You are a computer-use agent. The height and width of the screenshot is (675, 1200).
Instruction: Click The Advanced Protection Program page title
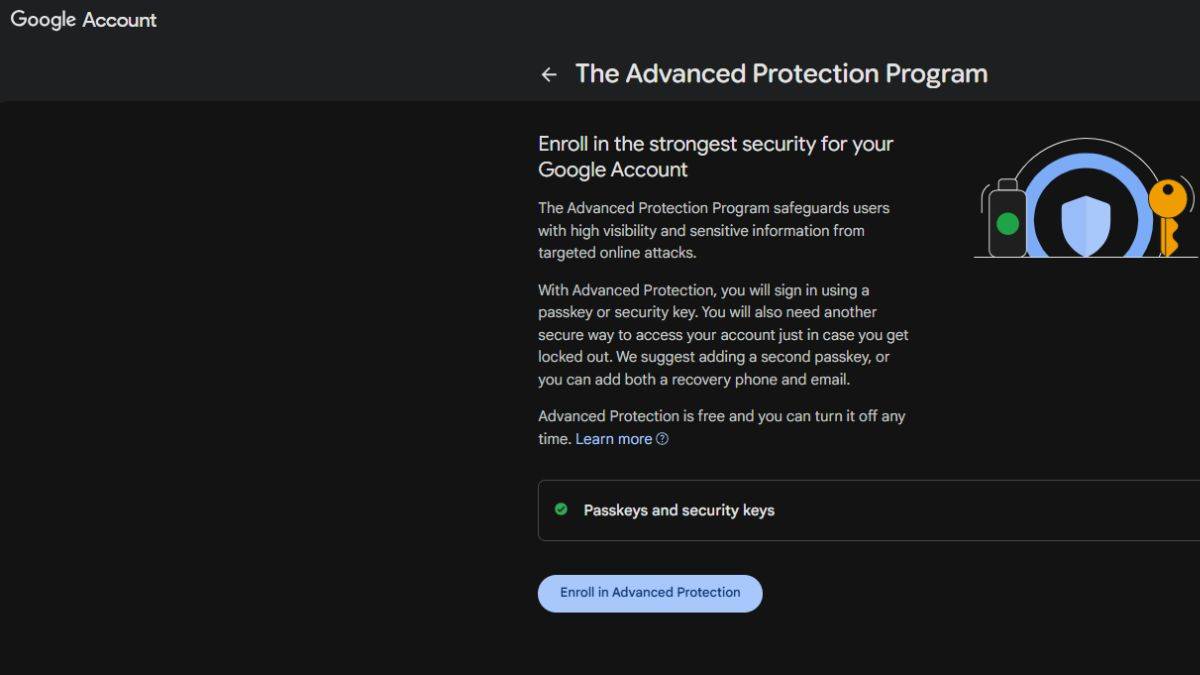781,74
